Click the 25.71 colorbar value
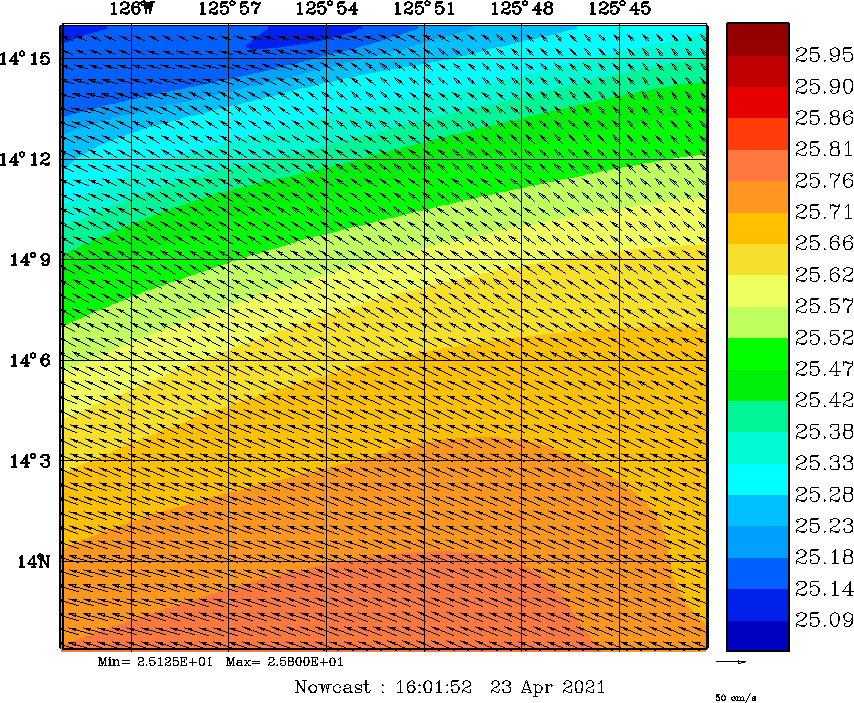This screenshot has width=854, height=703. pyautogui.click(x=824, y=211)
